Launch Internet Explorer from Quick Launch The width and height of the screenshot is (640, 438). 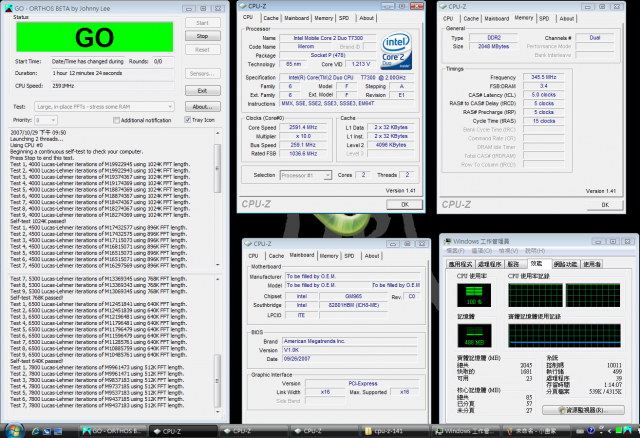click(x=36, y=431)
